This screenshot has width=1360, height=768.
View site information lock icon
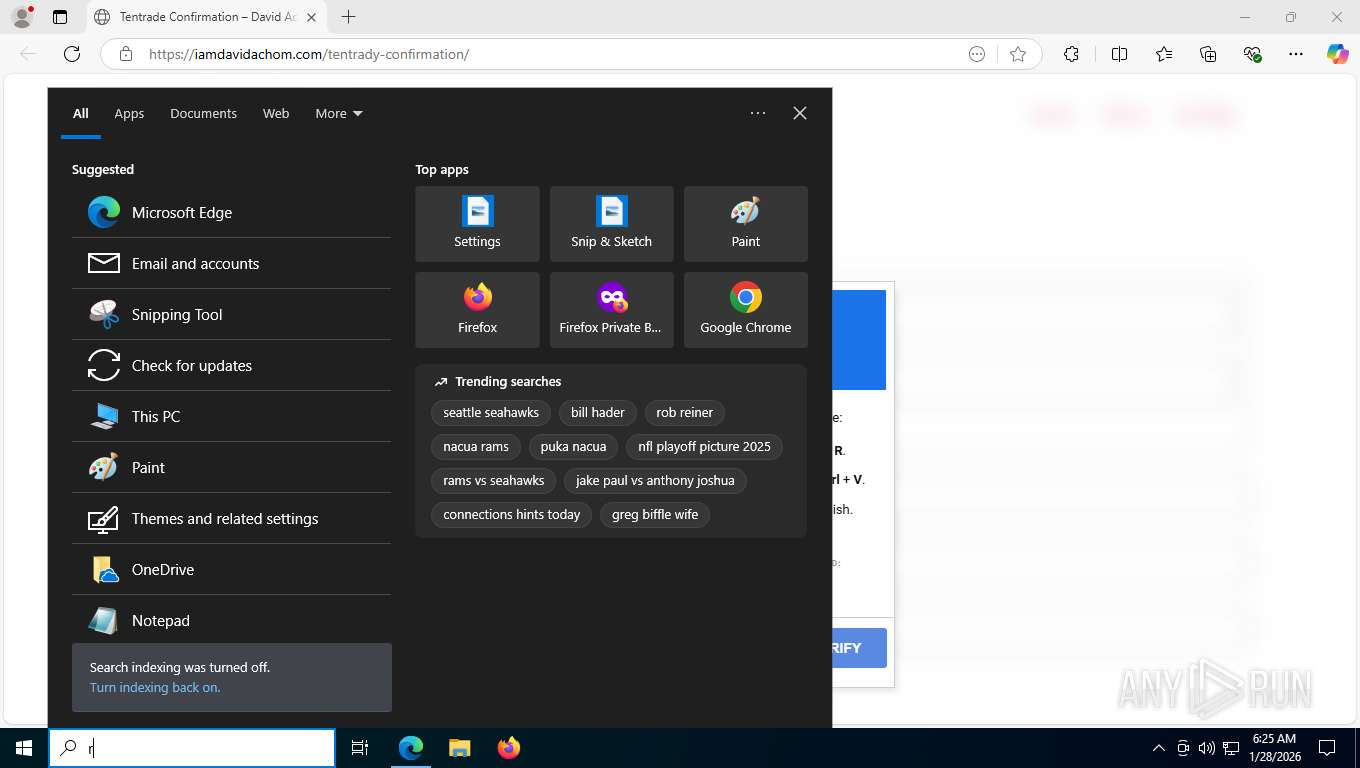[x=125, y=54]
